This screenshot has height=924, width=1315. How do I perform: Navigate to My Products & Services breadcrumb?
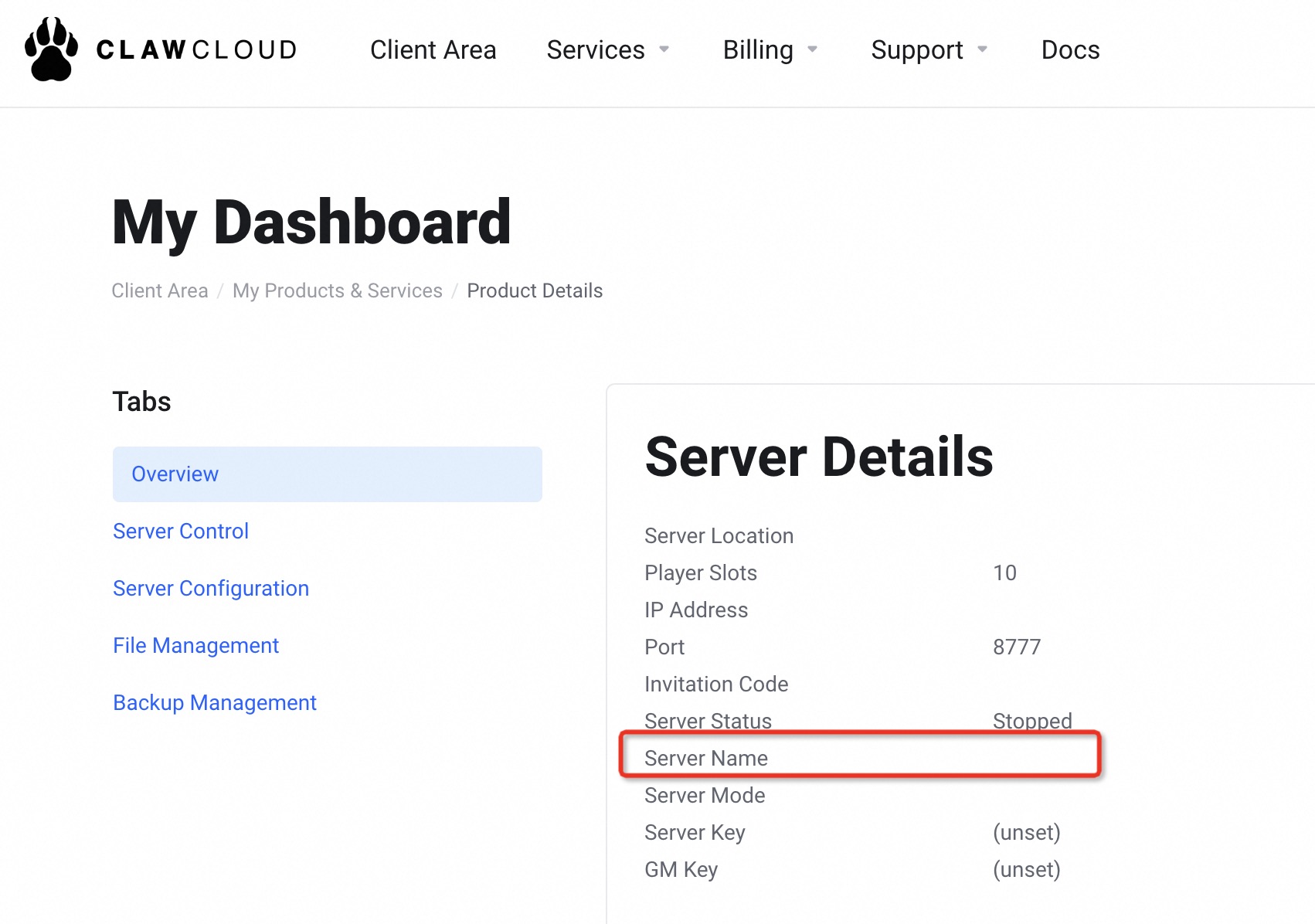(337, 290)
